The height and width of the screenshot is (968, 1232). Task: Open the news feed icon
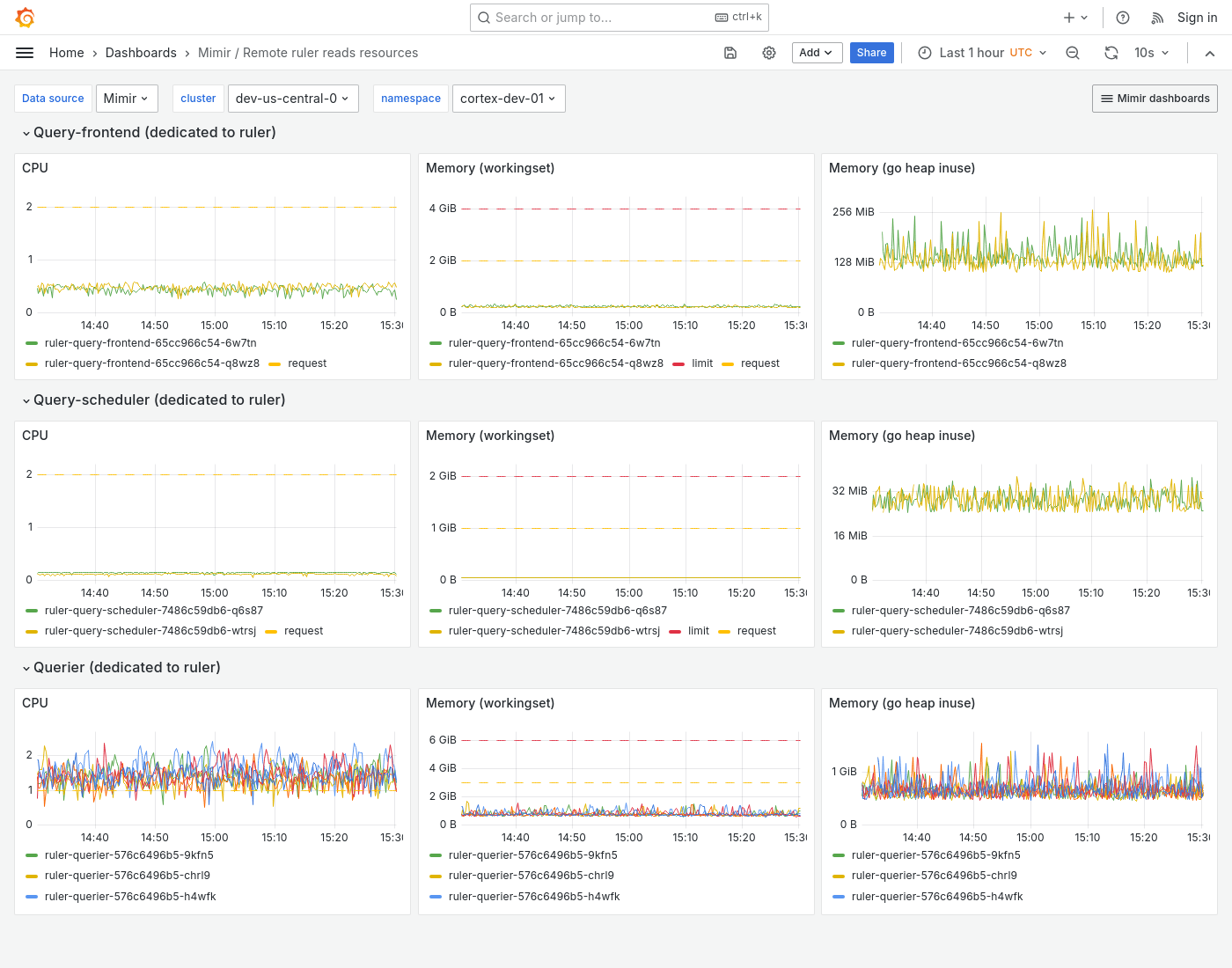tap(1155, 17)
